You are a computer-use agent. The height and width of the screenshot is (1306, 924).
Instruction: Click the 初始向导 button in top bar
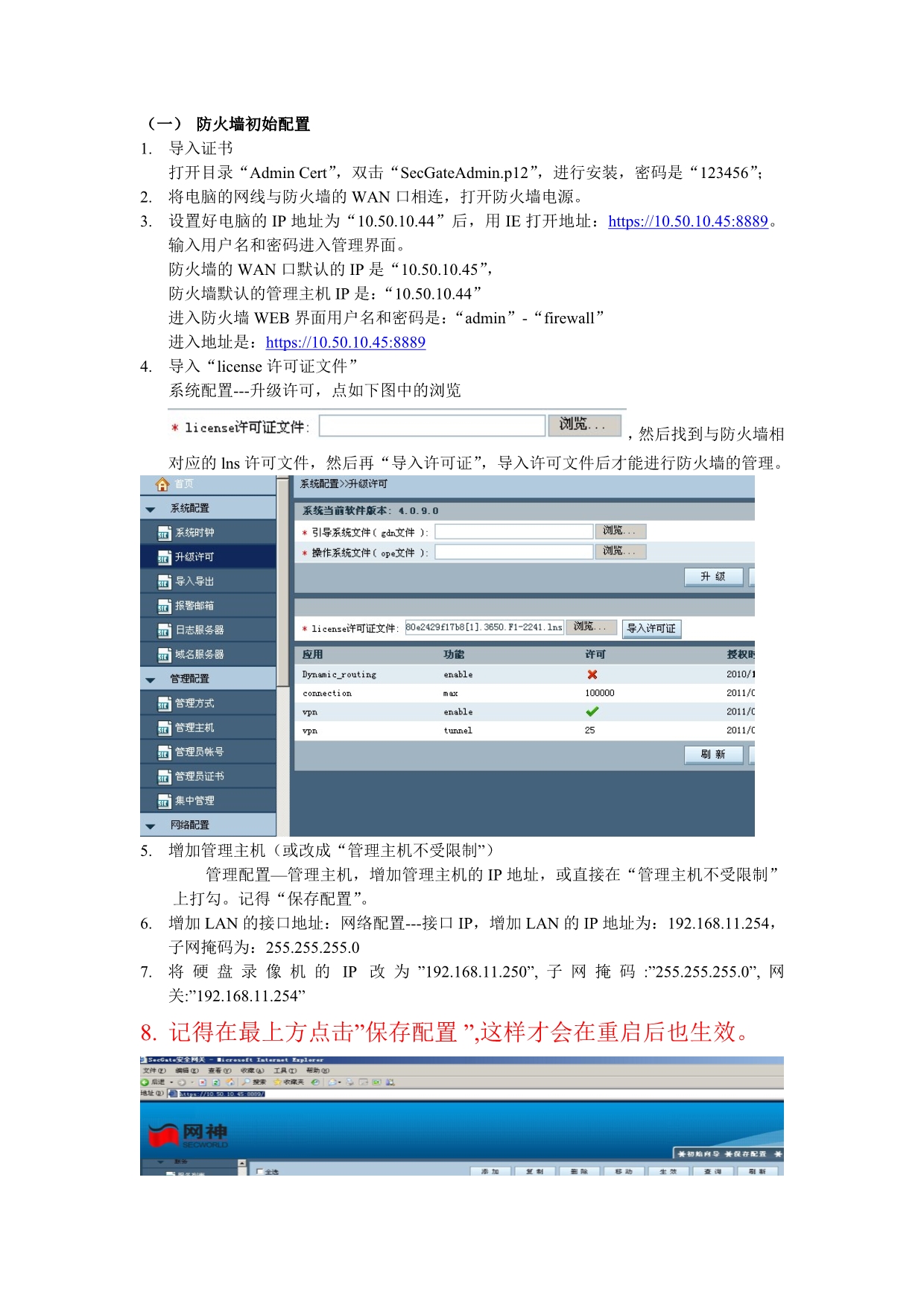click(x=698, y=1154)
